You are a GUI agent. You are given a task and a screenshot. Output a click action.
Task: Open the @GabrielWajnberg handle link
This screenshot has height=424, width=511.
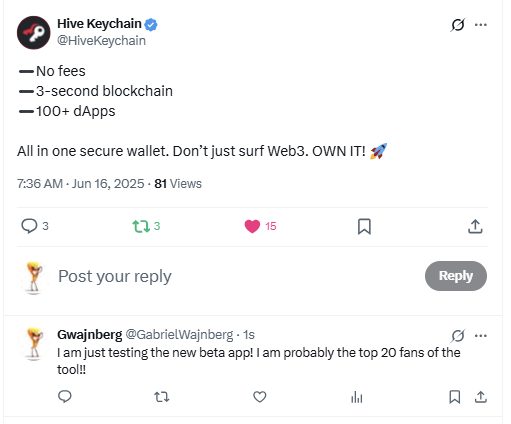coord(179,335)
